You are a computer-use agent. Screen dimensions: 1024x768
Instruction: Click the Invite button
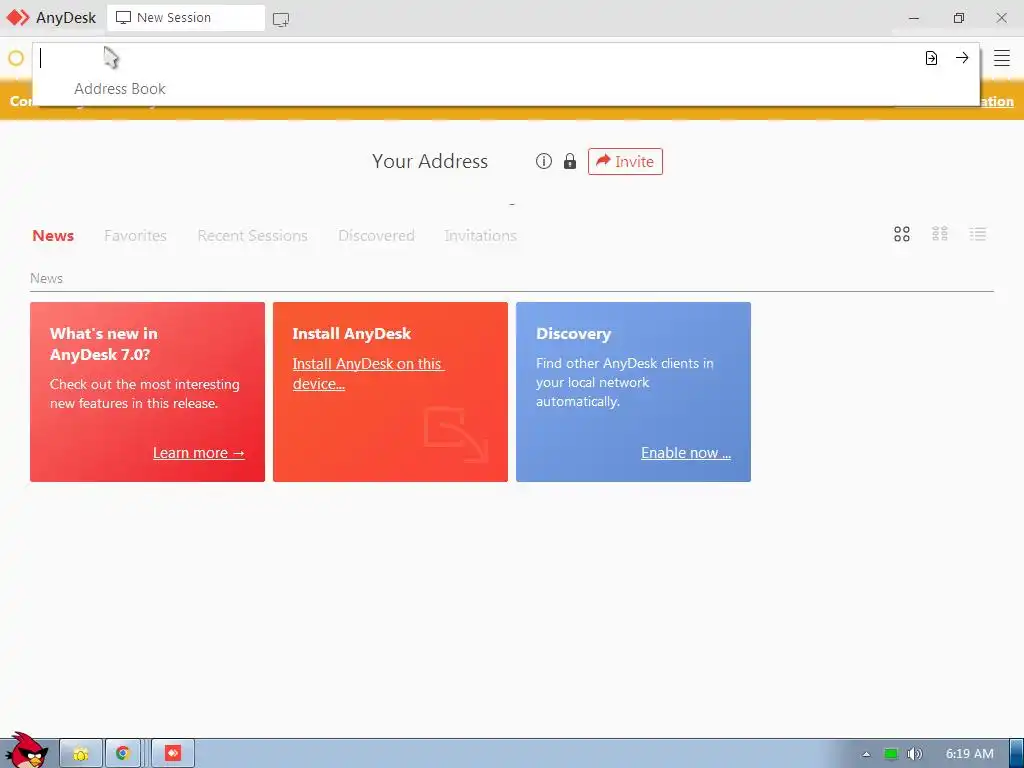625,161
